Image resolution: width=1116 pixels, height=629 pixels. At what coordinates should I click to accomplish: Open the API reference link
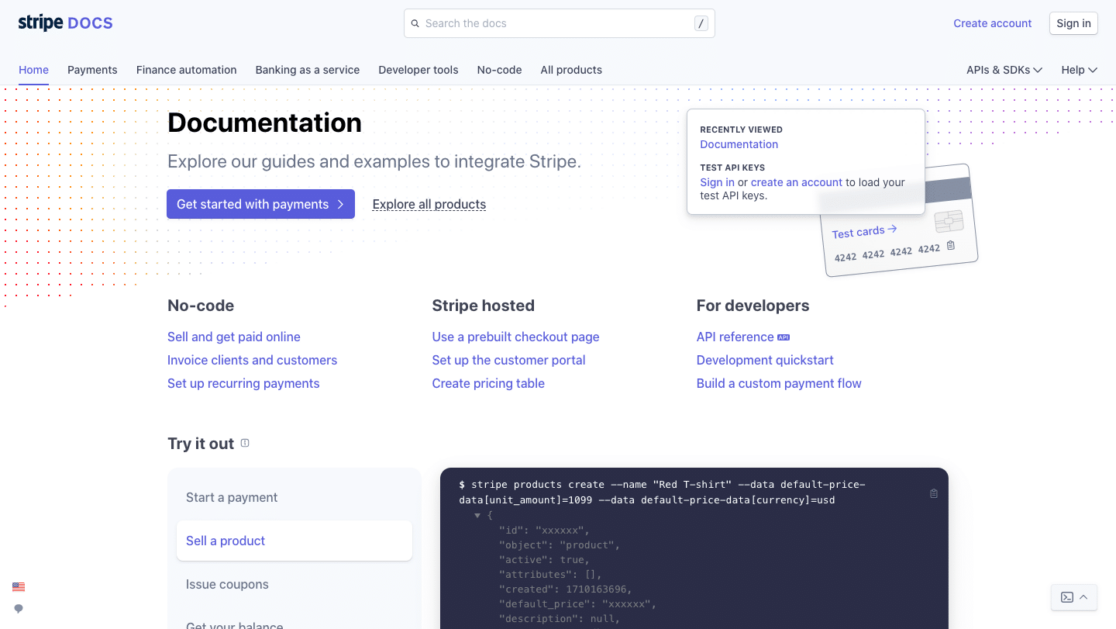(735, 337)
